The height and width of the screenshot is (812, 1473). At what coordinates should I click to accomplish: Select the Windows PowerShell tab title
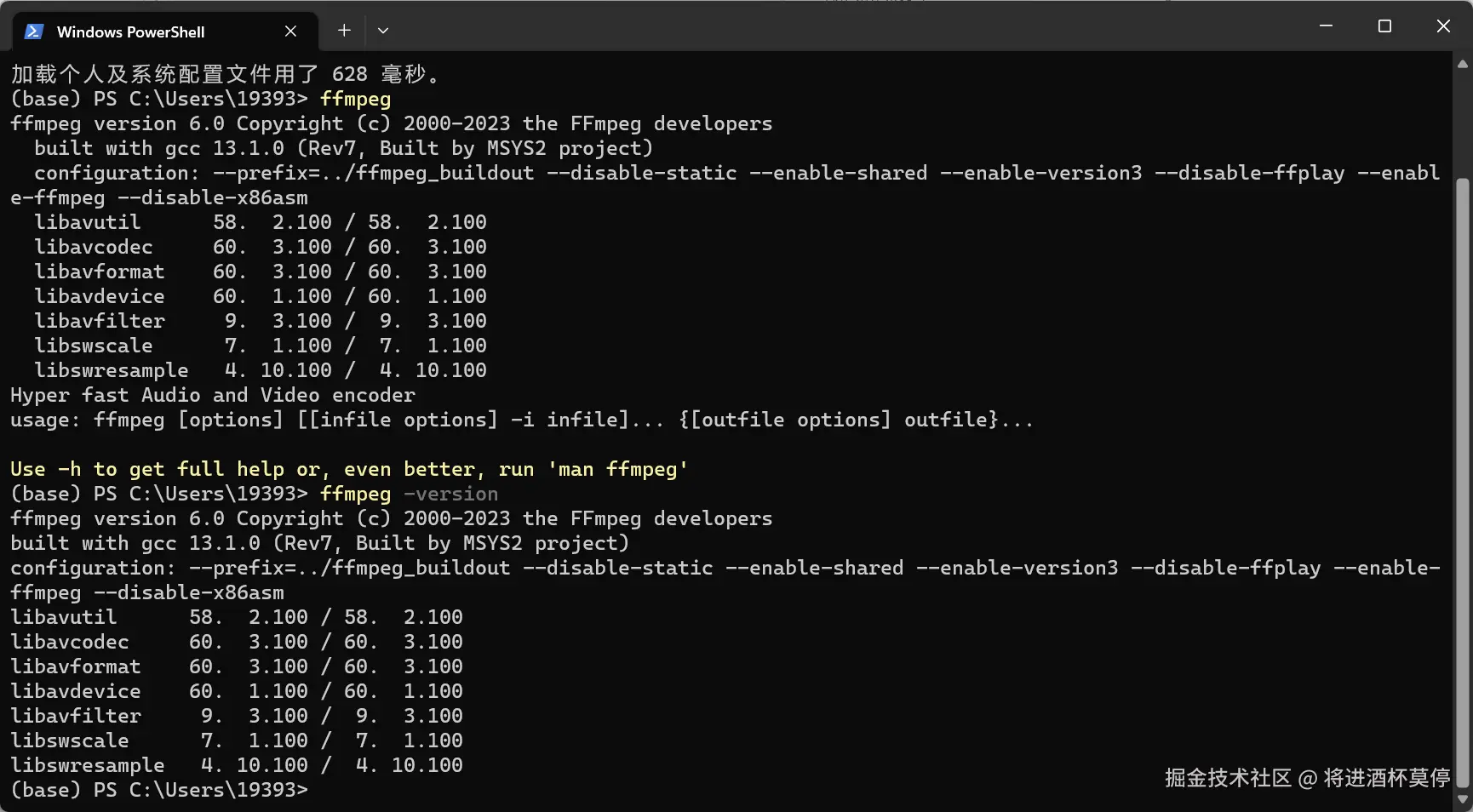(130, 32)
